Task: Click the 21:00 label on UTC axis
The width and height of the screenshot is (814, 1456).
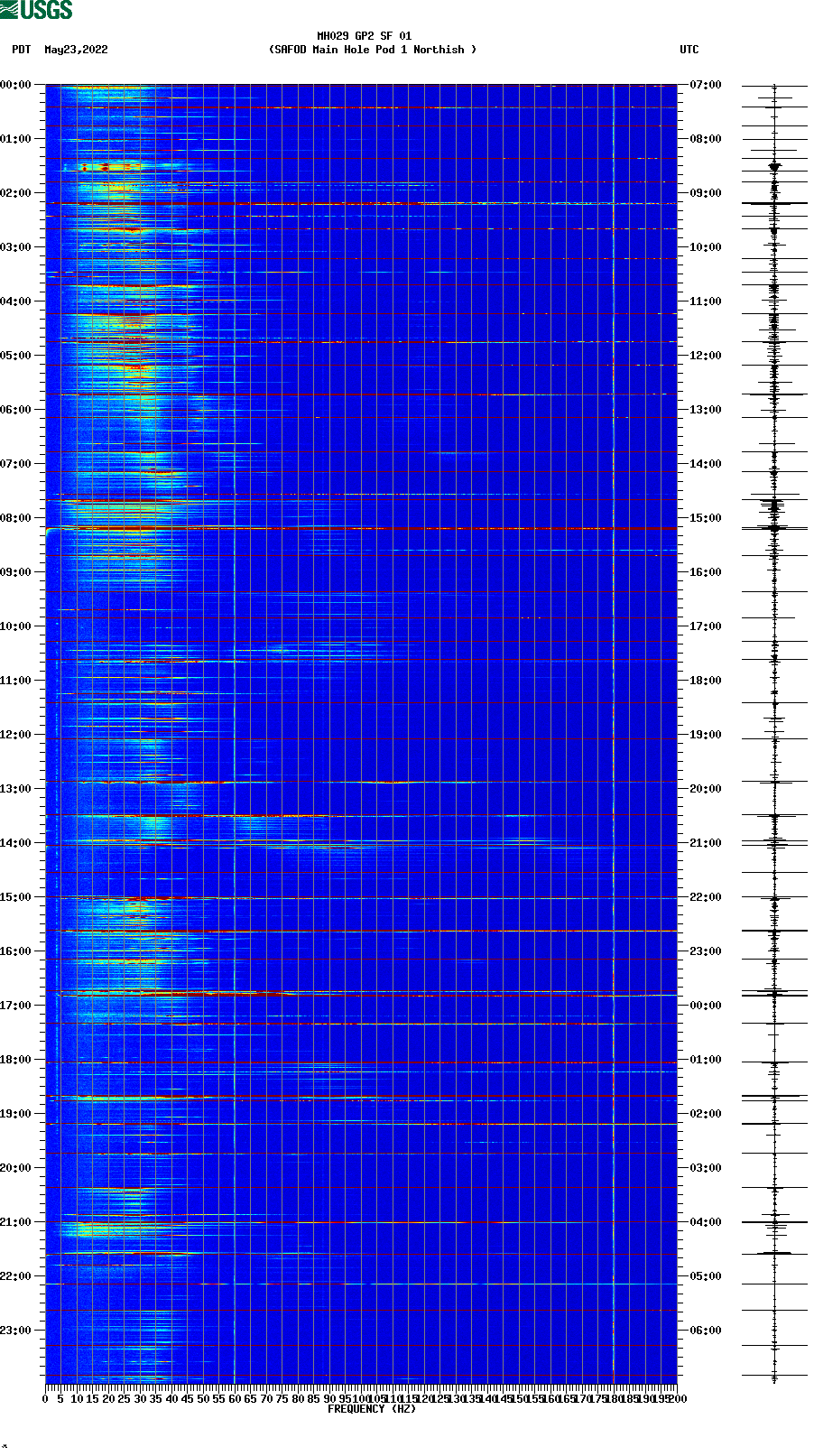Action: 706,843
